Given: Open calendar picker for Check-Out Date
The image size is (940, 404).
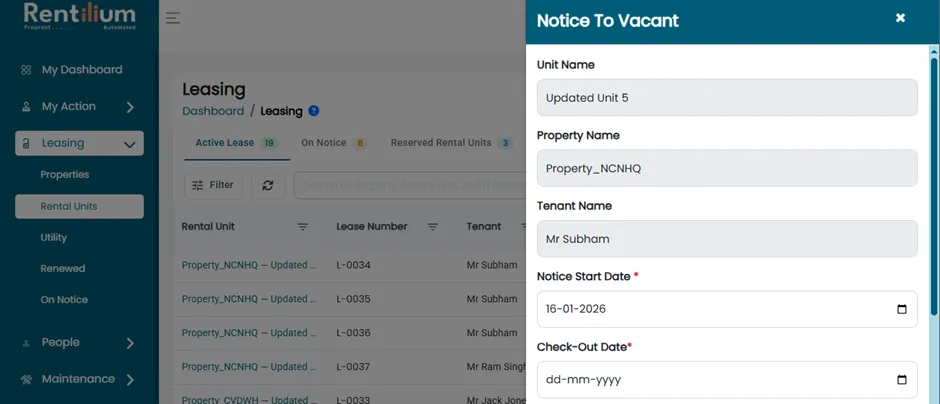Looking at the screenshot, I should [x=902, y=380].
